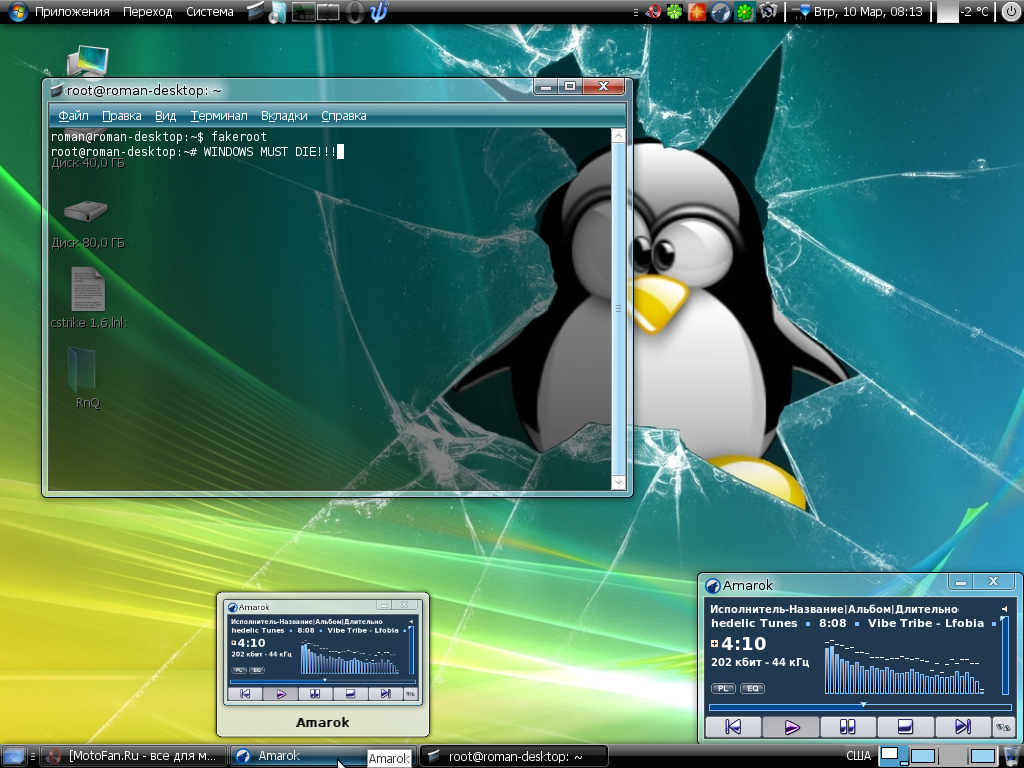Click the Vibe Tribe - Lfobia scrolling title
Image resolution: width=1024 pixels, height=768 pixels.
point(925,623)
